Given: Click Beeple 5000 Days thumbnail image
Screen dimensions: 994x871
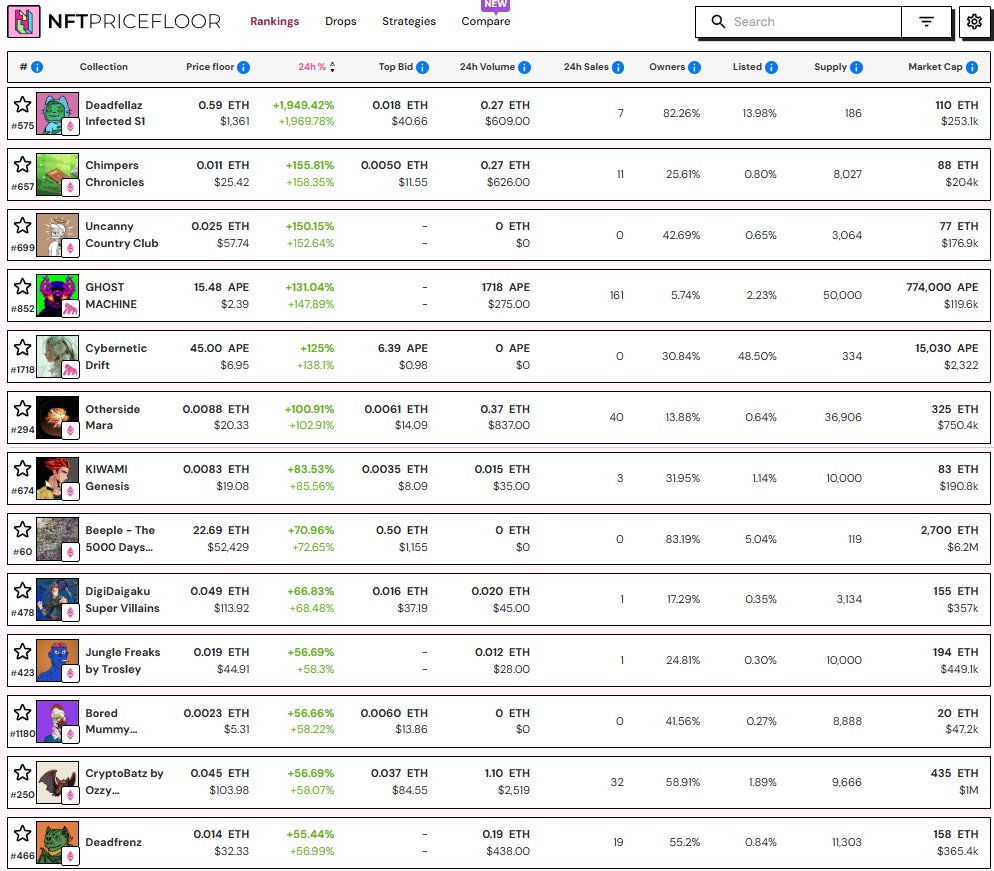Looking at the screenshot, I should 58,539.
